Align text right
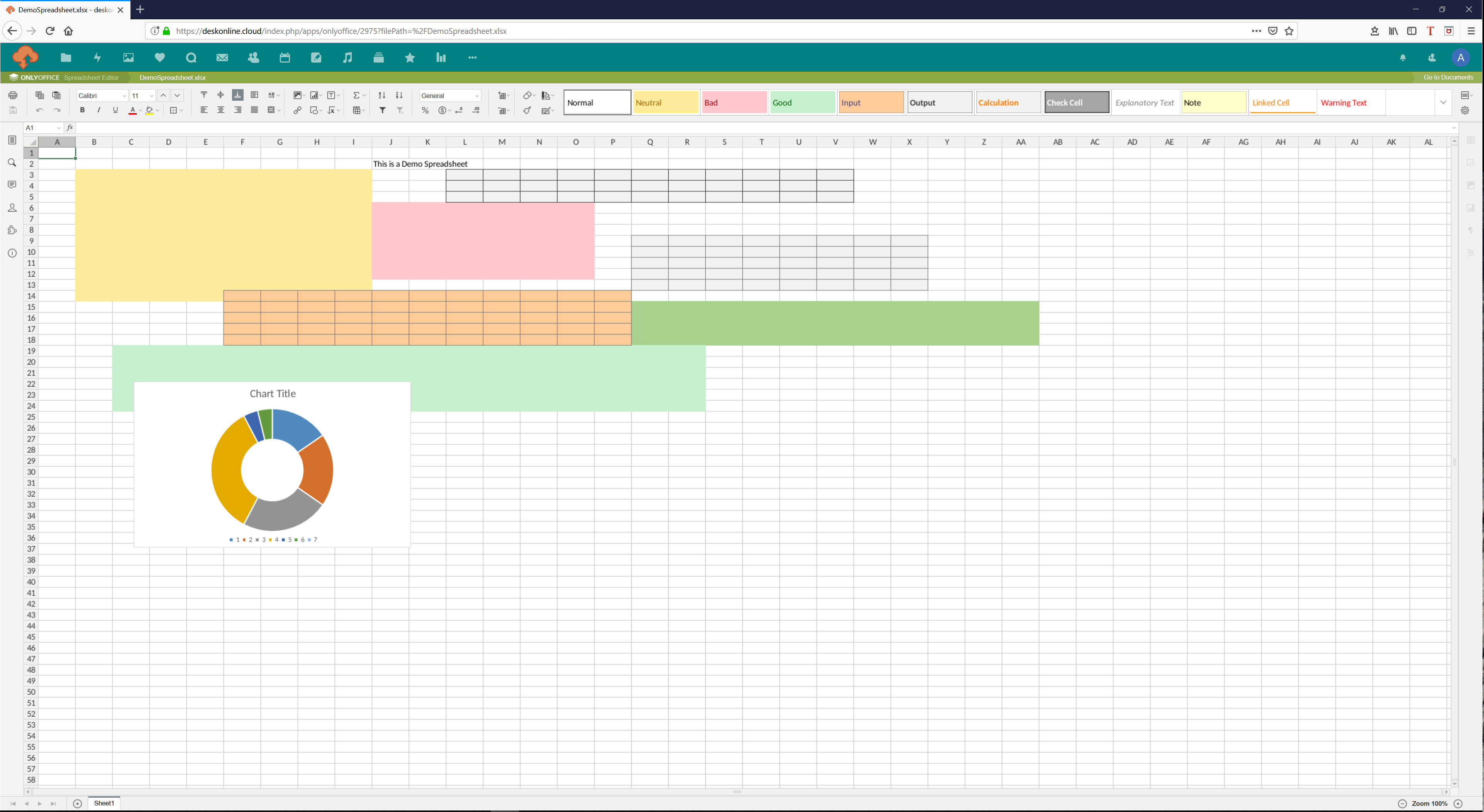The height and width of the screenshot is (812, 1484). (237, 110)
